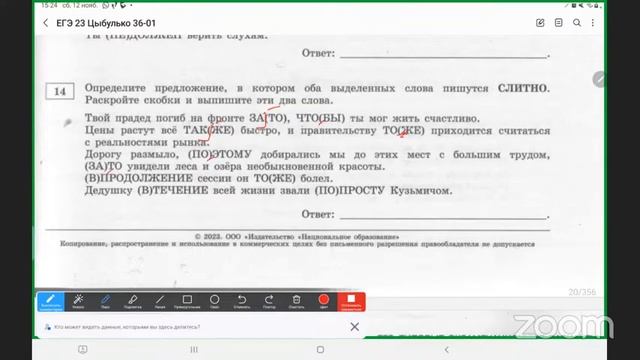This screenshot has width=640, height=360.
Task: Go back using the arrow beside the document title
Action: click(x=46, y=23)
